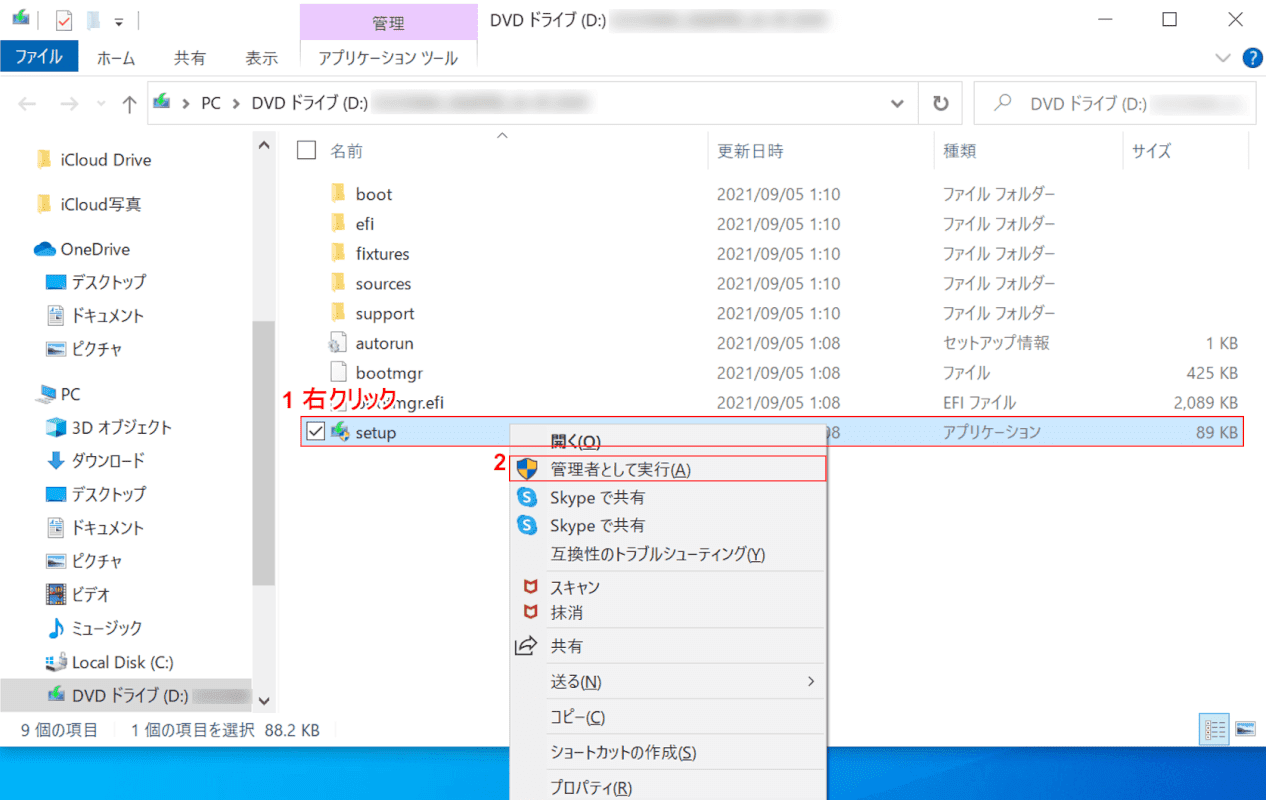The height and width of the screenshot is (800, 1266).
Task: Click McAfee スキャン in context menu
Action: (x=575, y=587)
